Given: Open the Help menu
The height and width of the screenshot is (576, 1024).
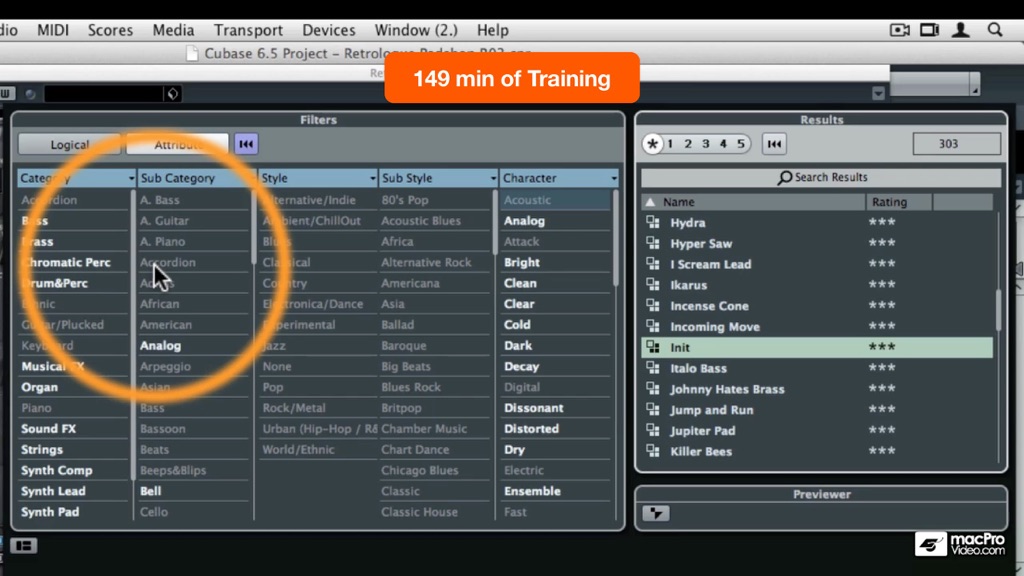Looking at the screenshot, I should 492,30.
